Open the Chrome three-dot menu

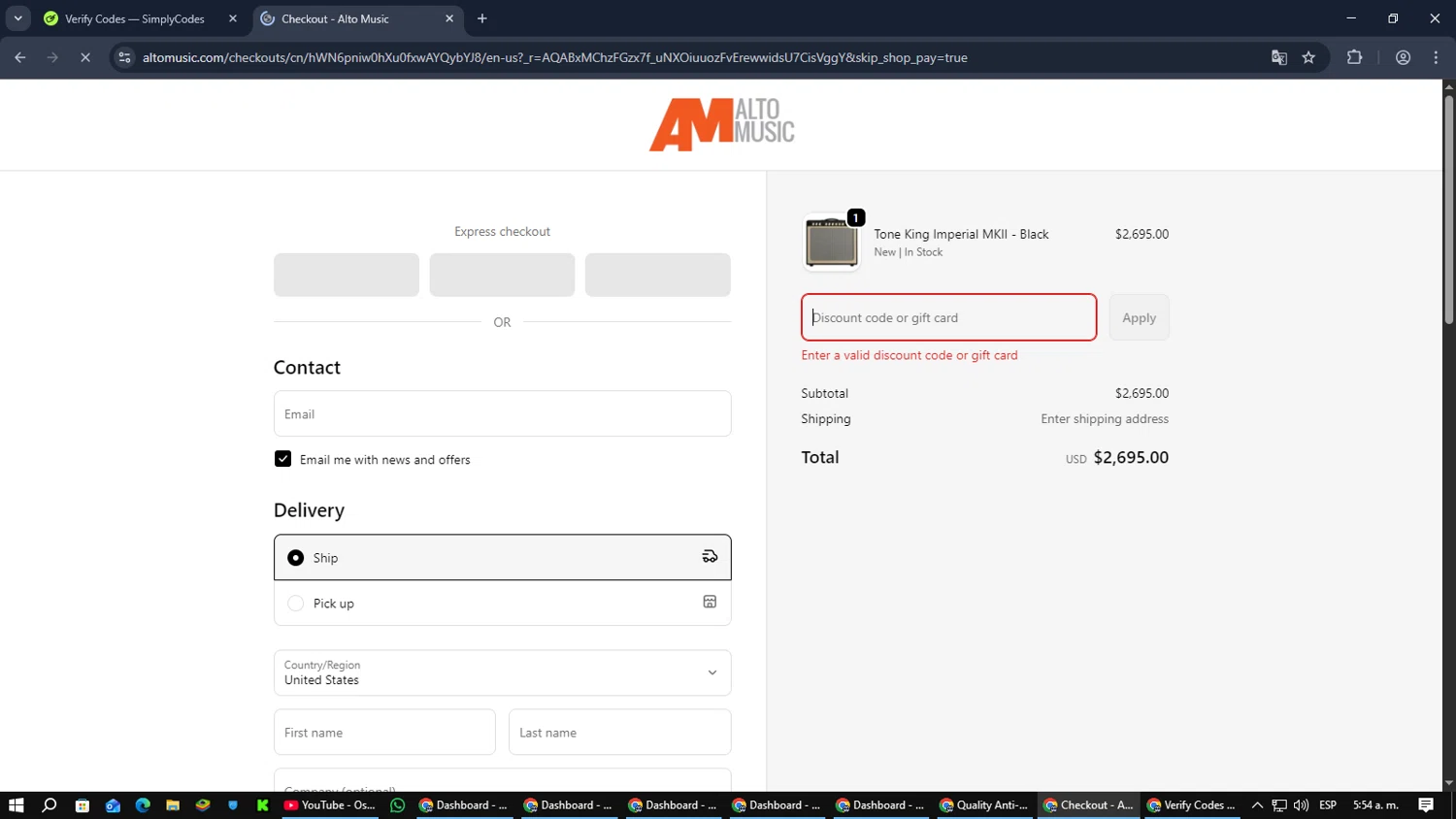tap(1436, 57)
